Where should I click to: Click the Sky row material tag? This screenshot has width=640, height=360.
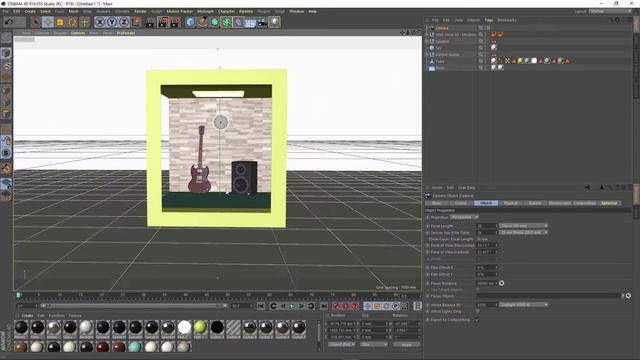pyautogui.click(x=494, y=48)
